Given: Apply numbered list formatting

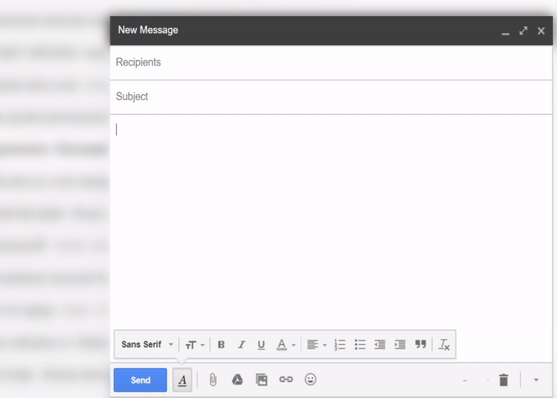Looking at the screenshot, I should (x=340, y=345).
